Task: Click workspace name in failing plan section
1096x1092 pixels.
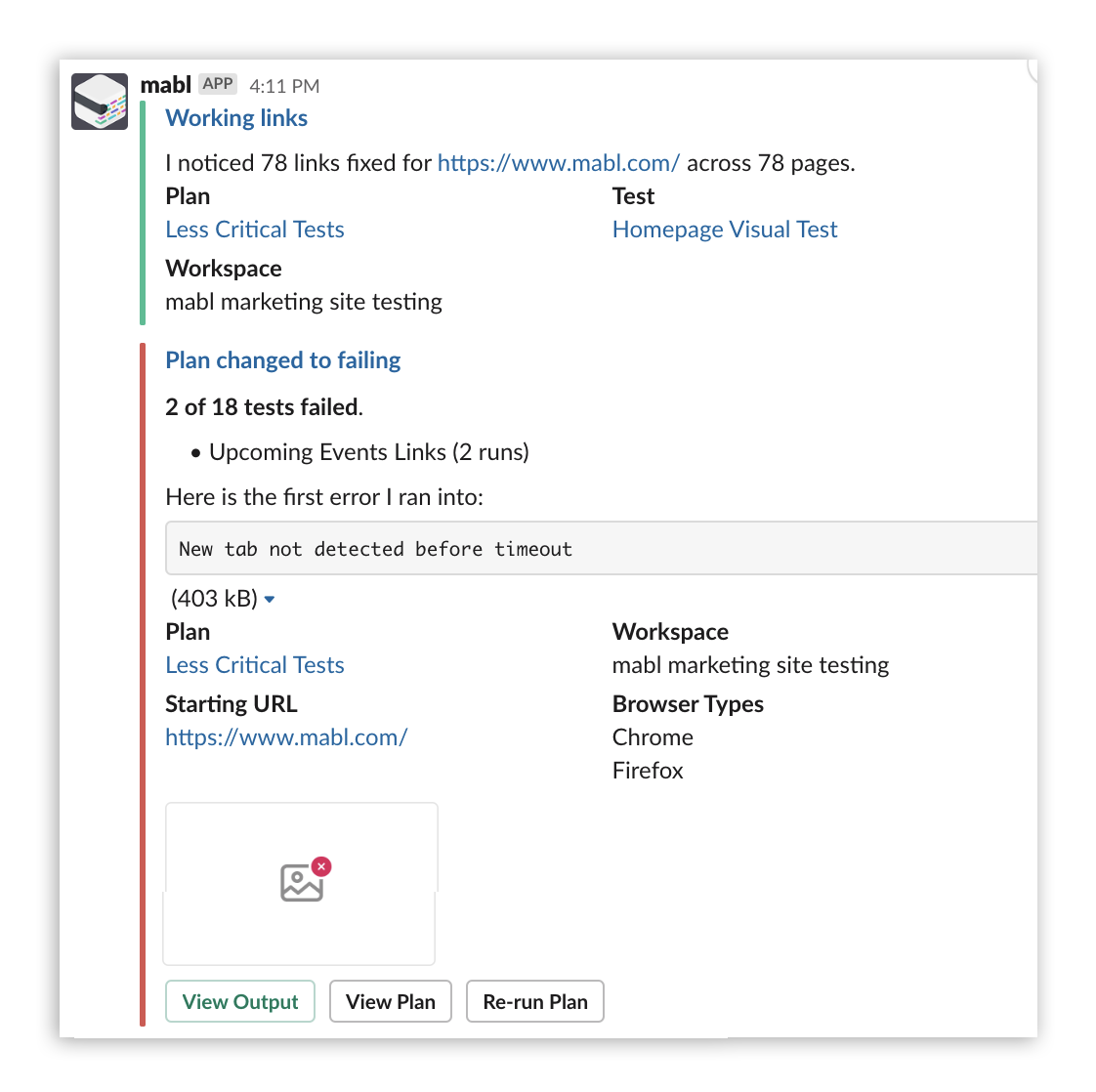Action: [x=750, y=665]
